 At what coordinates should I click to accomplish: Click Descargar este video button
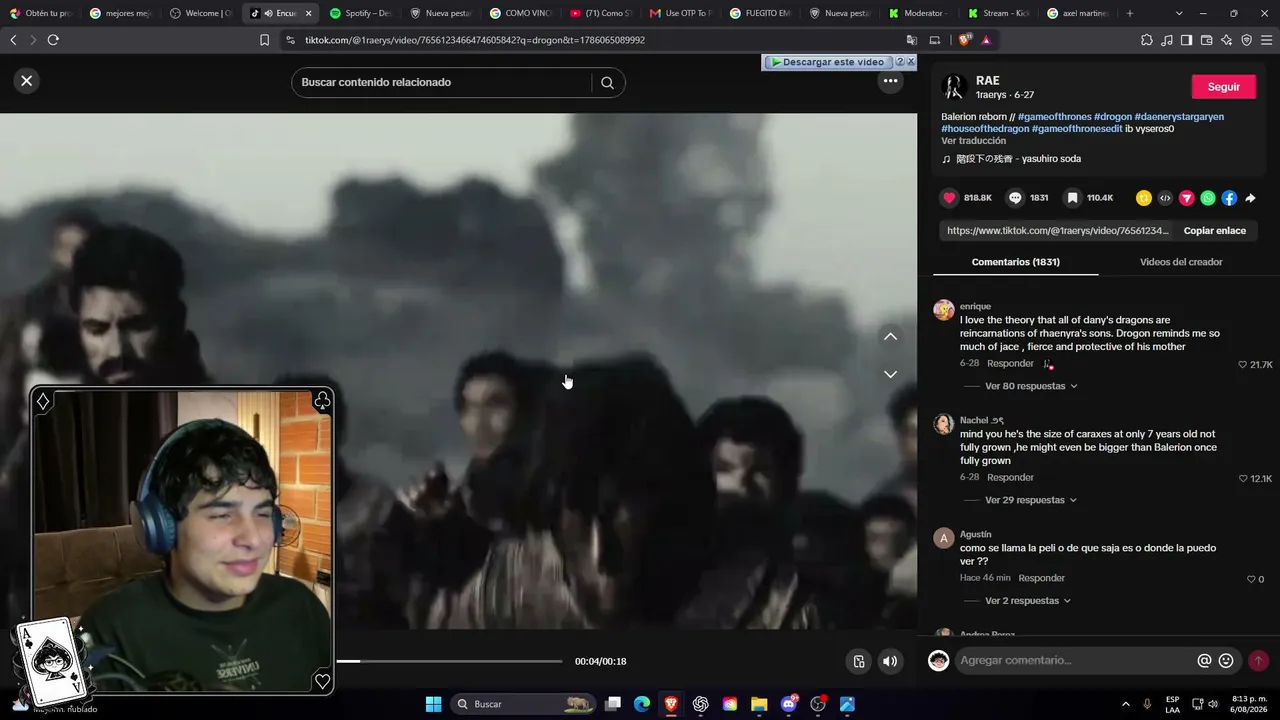click(x=828, y=62)
